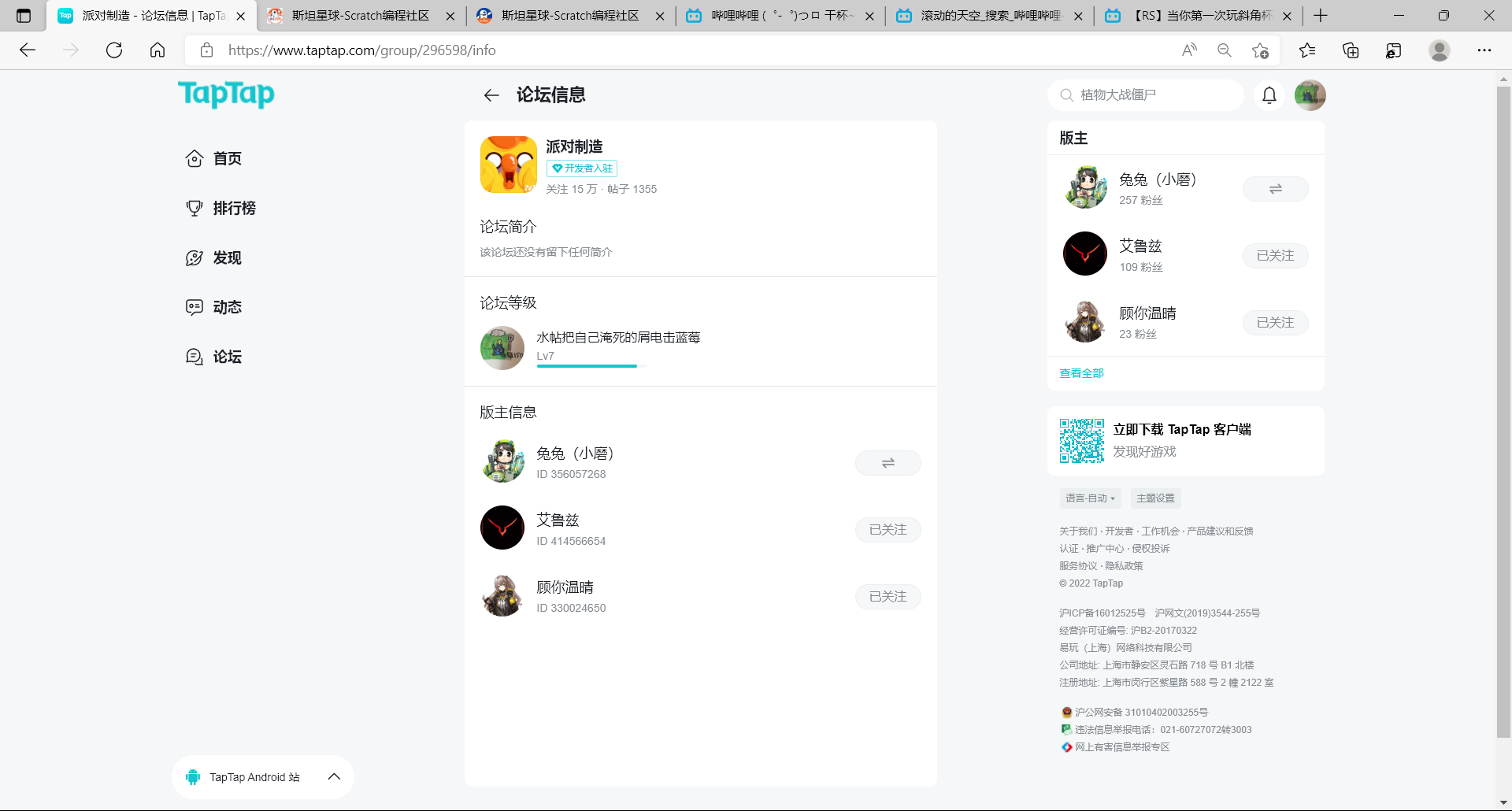Image resolution: width=1512 pixels, height=811 pixels.
Task: Open the browser home page icon
Action: pyautogui.click(x=157, y=50)
